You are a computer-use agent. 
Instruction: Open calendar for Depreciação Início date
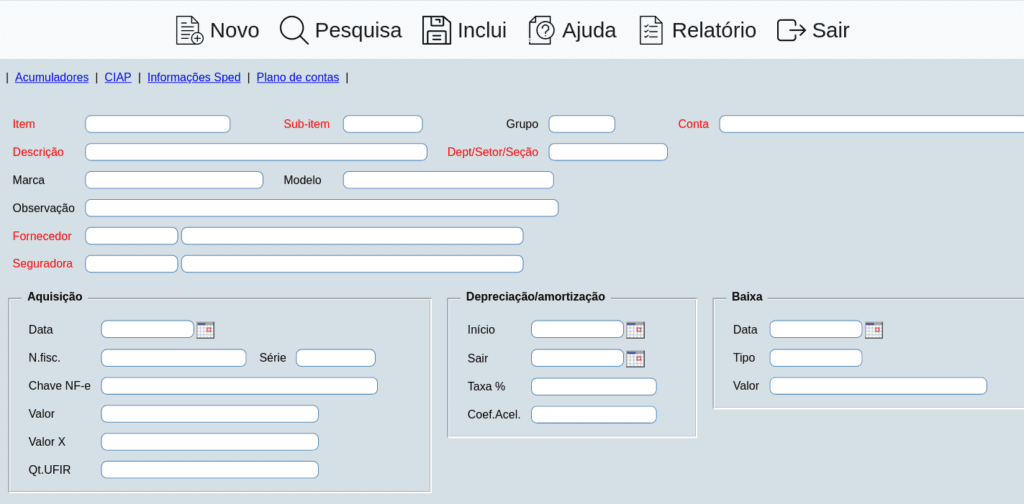635,330
